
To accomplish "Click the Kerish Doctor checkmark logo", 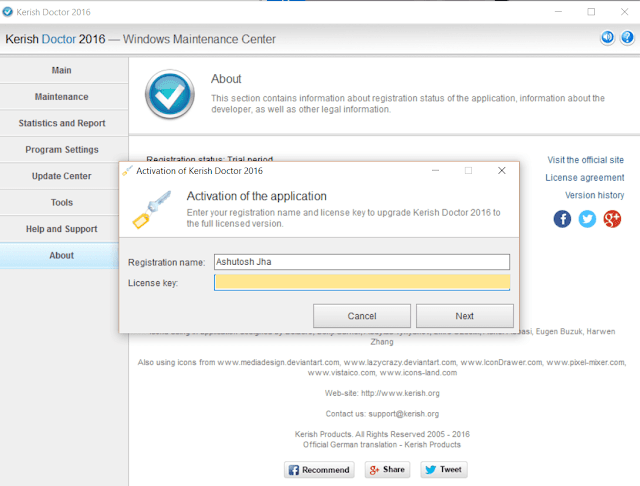I will (x=170, y=94).
